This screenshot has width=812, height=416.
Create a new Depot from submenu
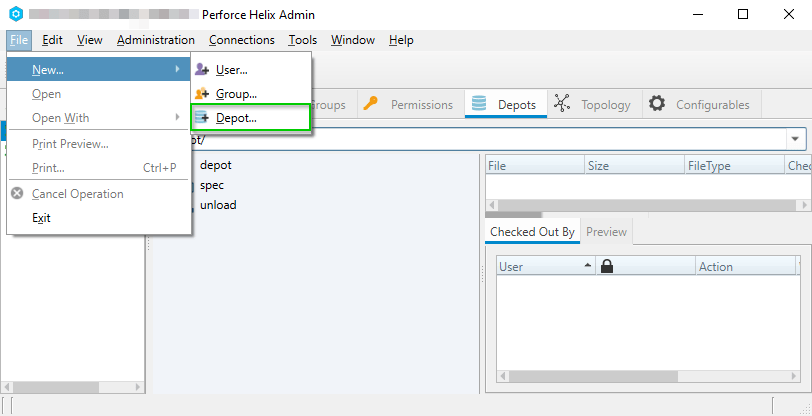[x=251, y=118]
